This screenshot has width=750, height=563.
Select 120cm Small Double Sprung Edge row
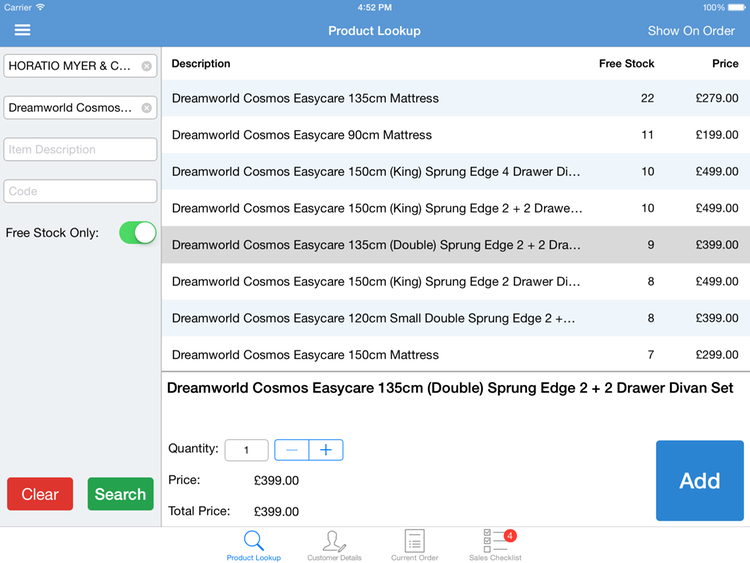pos(456,318)
